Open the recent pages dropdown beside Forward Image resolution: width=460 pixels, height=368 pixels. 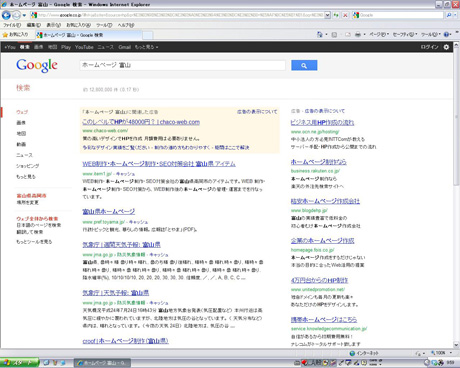pos(24,15)
